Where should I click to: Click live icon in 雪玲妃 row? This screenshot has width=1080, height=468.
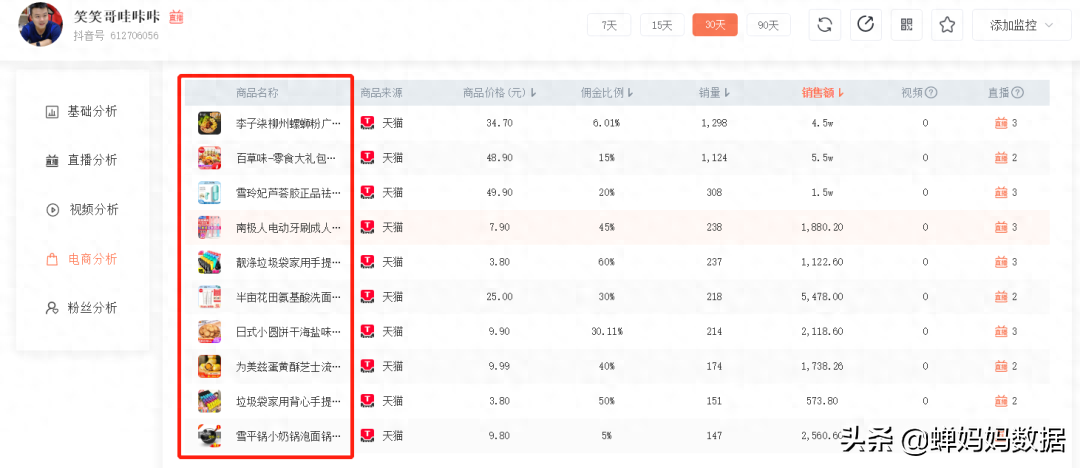click(1001, 192)
